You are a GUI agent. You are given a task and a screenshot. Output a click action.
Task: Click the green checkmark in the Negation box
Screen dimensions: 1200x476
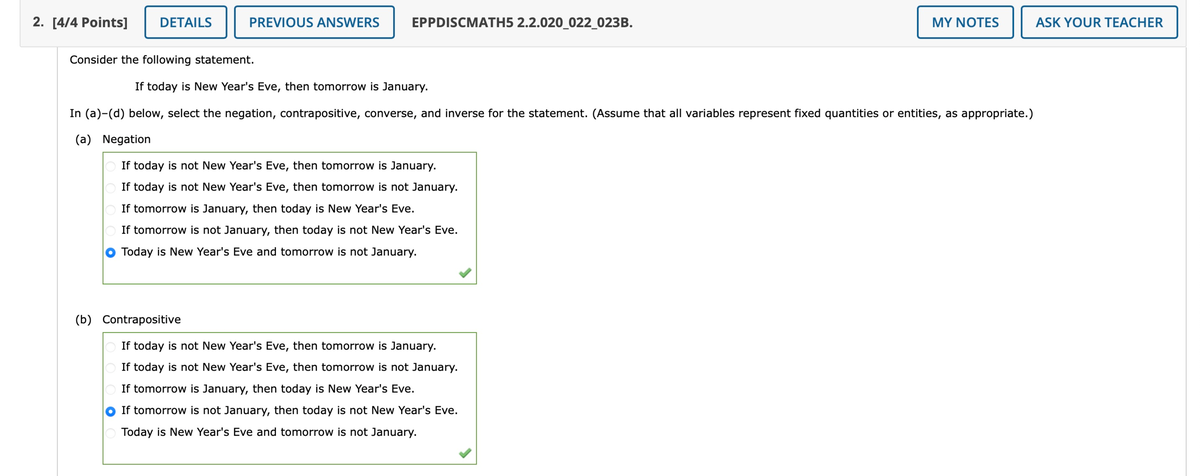[464, 272]
